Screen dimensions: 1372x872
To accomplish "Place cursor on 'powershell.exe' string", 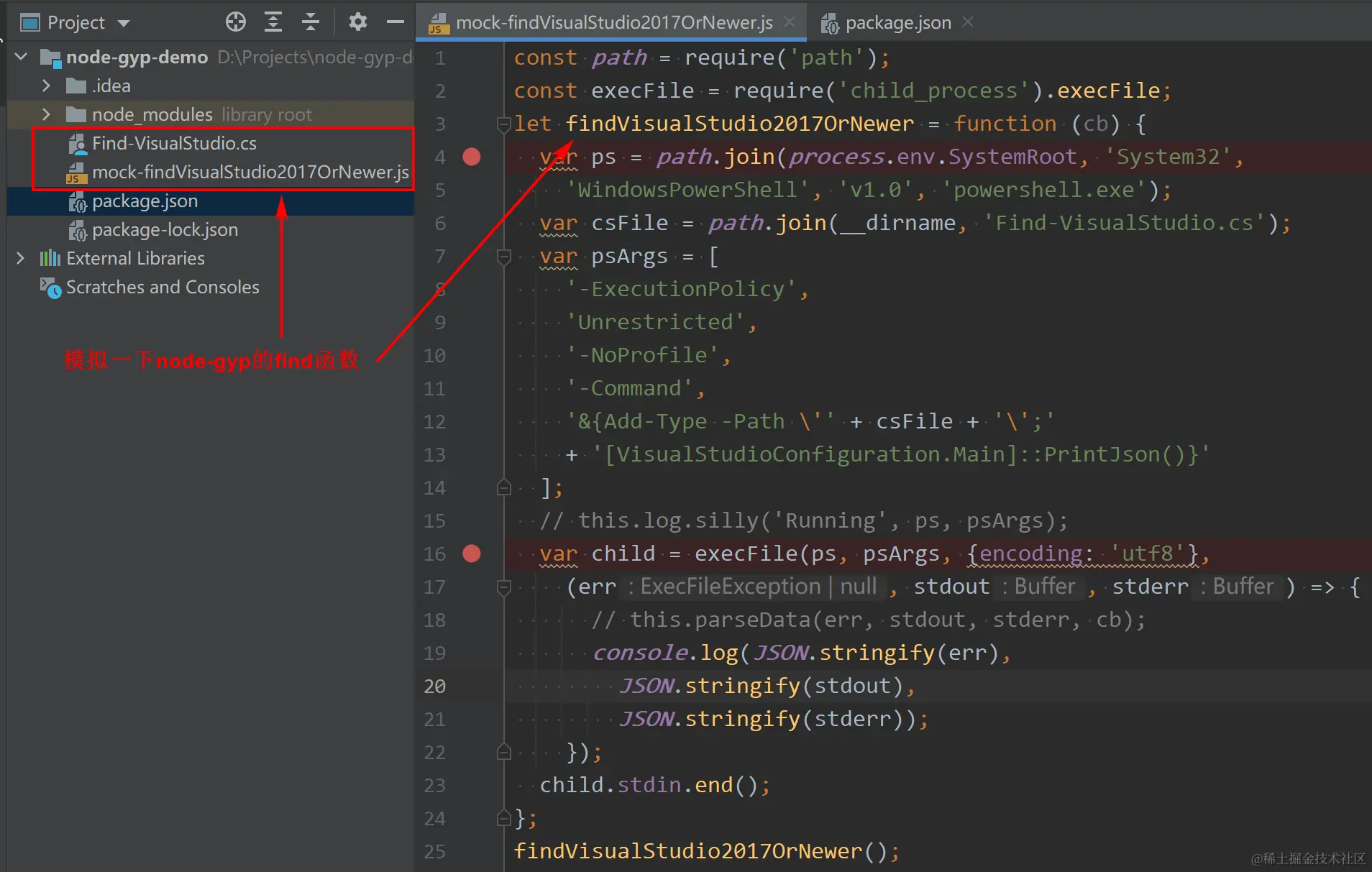I will point(1043,190).
